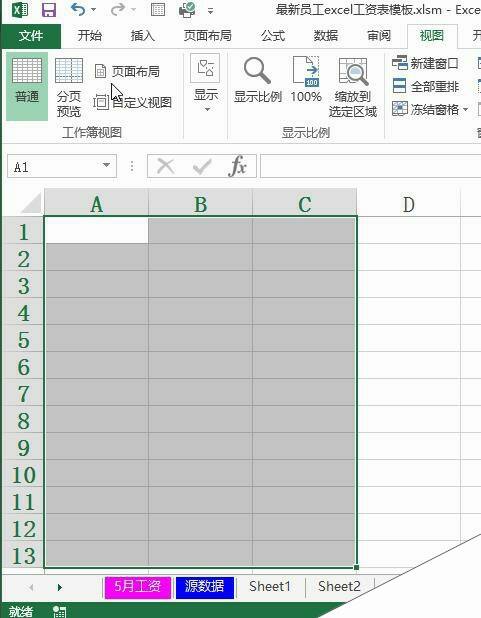Click 缩放到选定区域 zoom to selection
Image resolution: width=481 pixels, height=618 pixels.
click(x=353, y=87)
